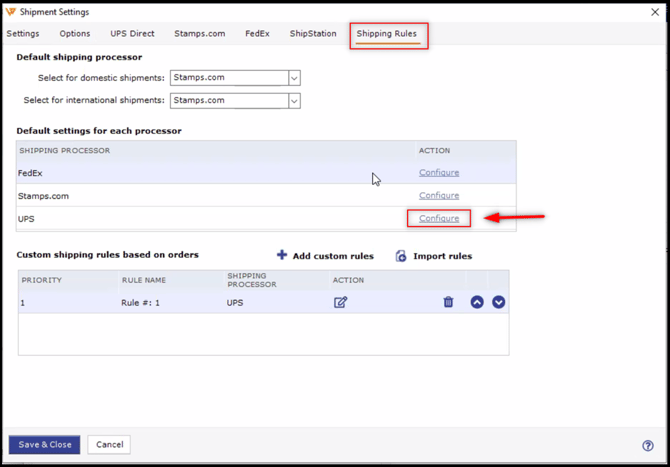This screenshot has height=467, width=670.
Task: Delete Rule #: 1 with trash icon
Action: point(448,302)
